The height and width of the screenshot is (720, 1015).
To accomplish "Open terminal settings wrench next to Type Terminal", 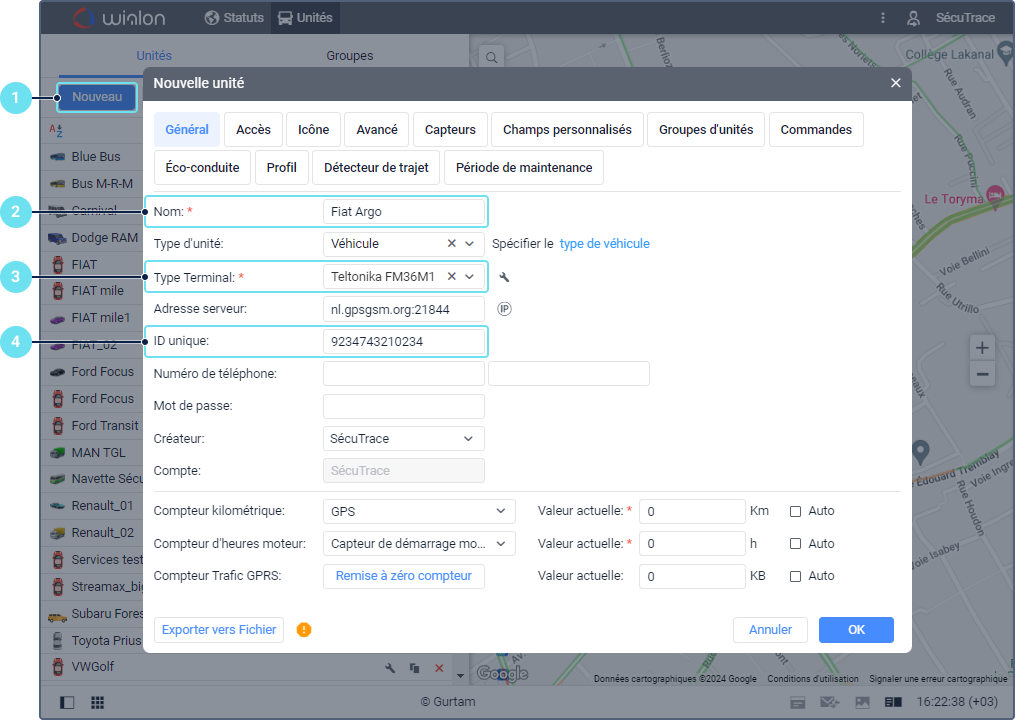I will 504,277.
